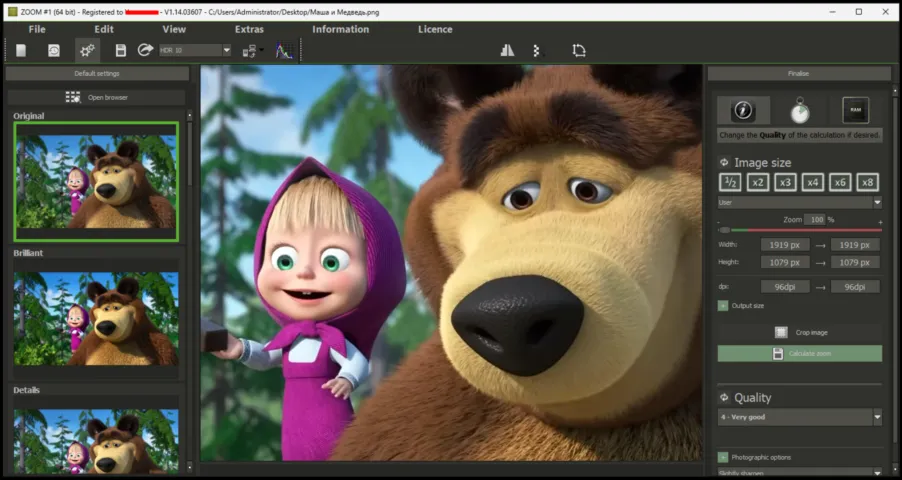902x480 pixels.
Task: Click the Default settings button
Action: [97, 73]
